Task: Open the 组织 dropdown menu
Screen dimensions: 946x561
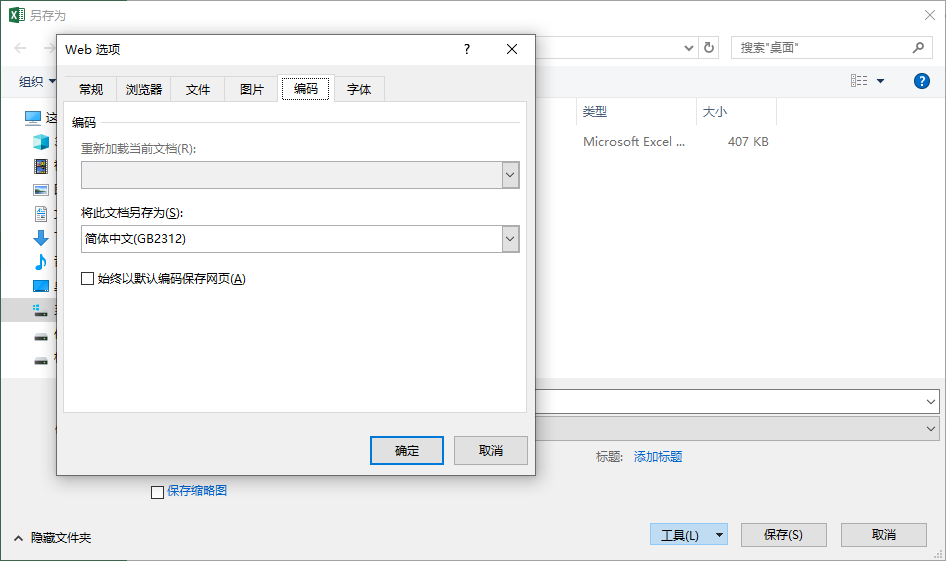Action: [x=37, y=81]
